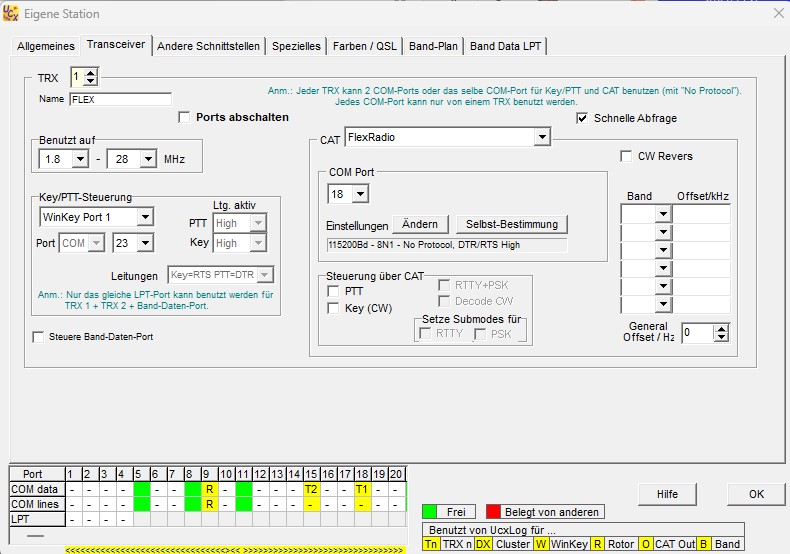
Task: Click the 'Ändern' settings button
Action: click(420, 224)
